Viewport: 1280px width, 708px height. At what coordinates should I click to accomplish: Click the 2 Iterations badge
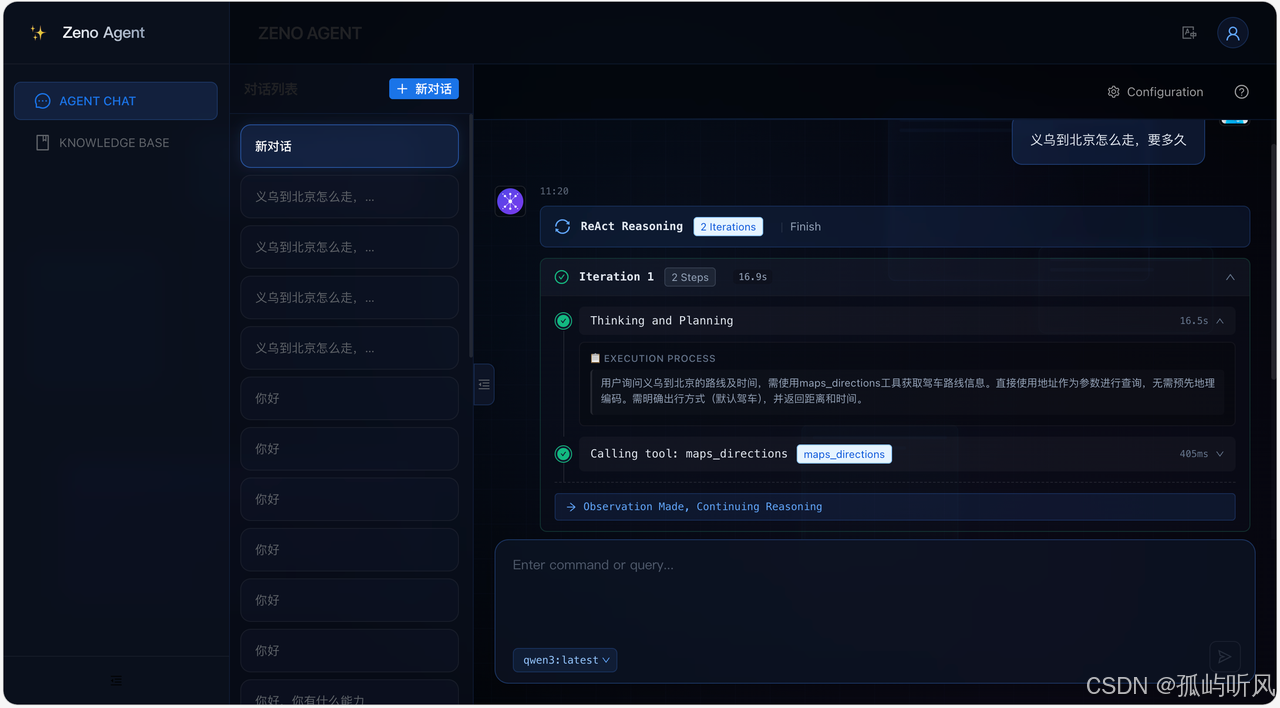(728, 227)
